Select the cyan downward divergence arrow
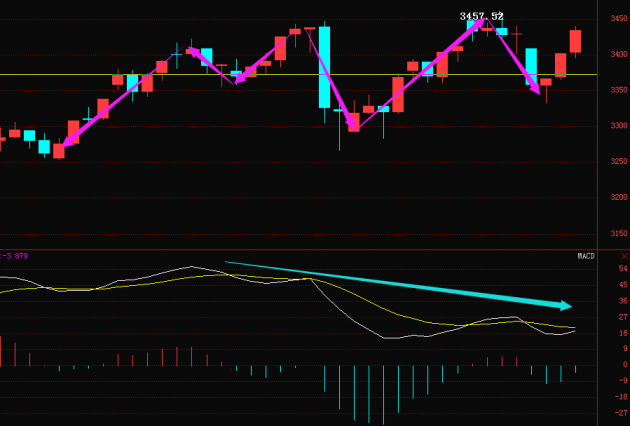Viewport: 630px width, 426px height. coord(400,284)
